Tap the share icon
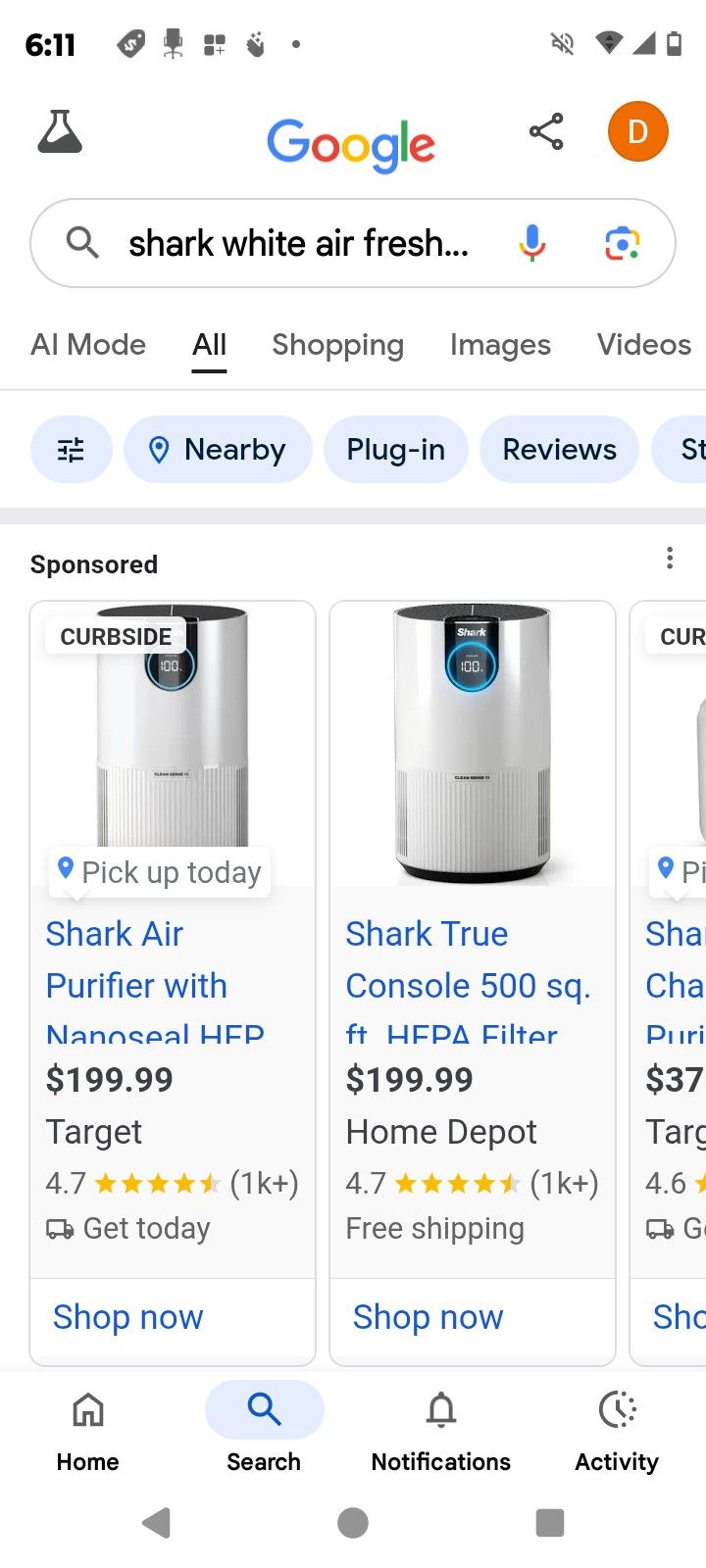Viewport: 706px width, 1568px height. (546, 131)
